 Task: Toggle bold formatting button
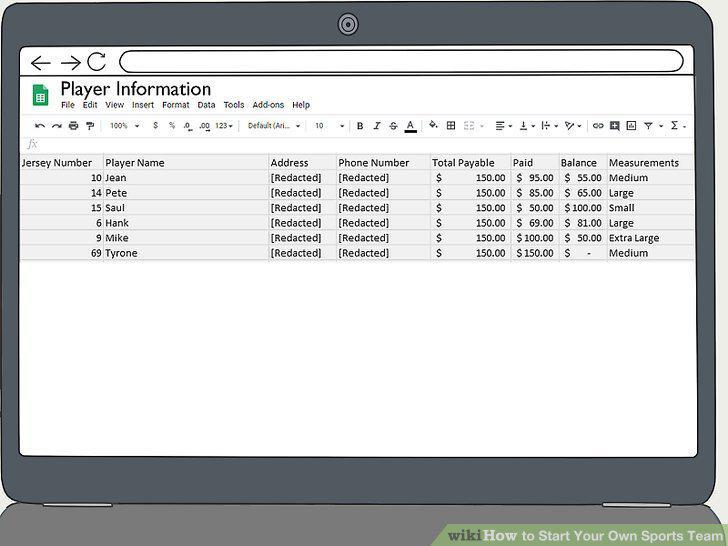(x=360, y=126)
